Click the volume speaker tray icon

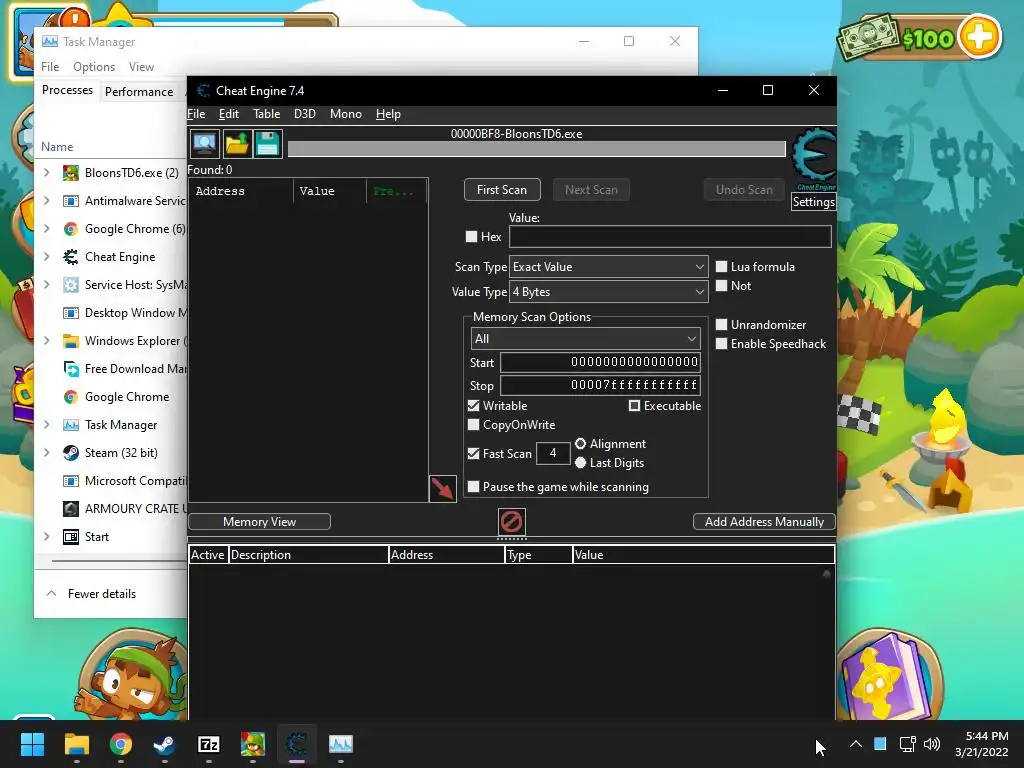click(x=932, y=744)
